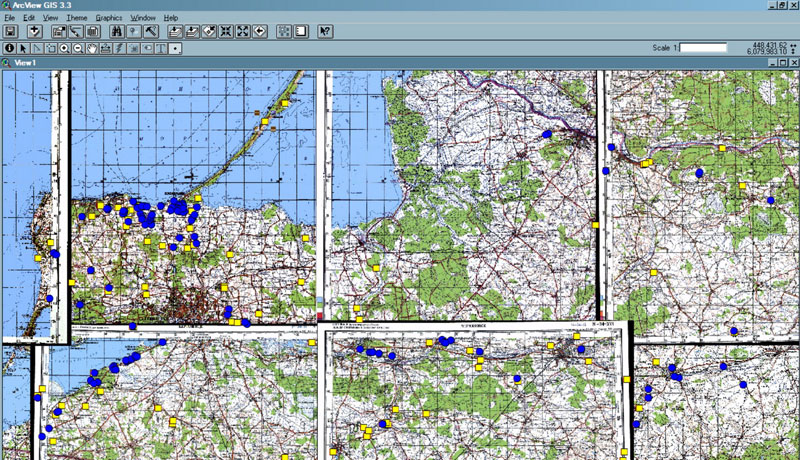
Task: Open the File menu
Action: 10,18
